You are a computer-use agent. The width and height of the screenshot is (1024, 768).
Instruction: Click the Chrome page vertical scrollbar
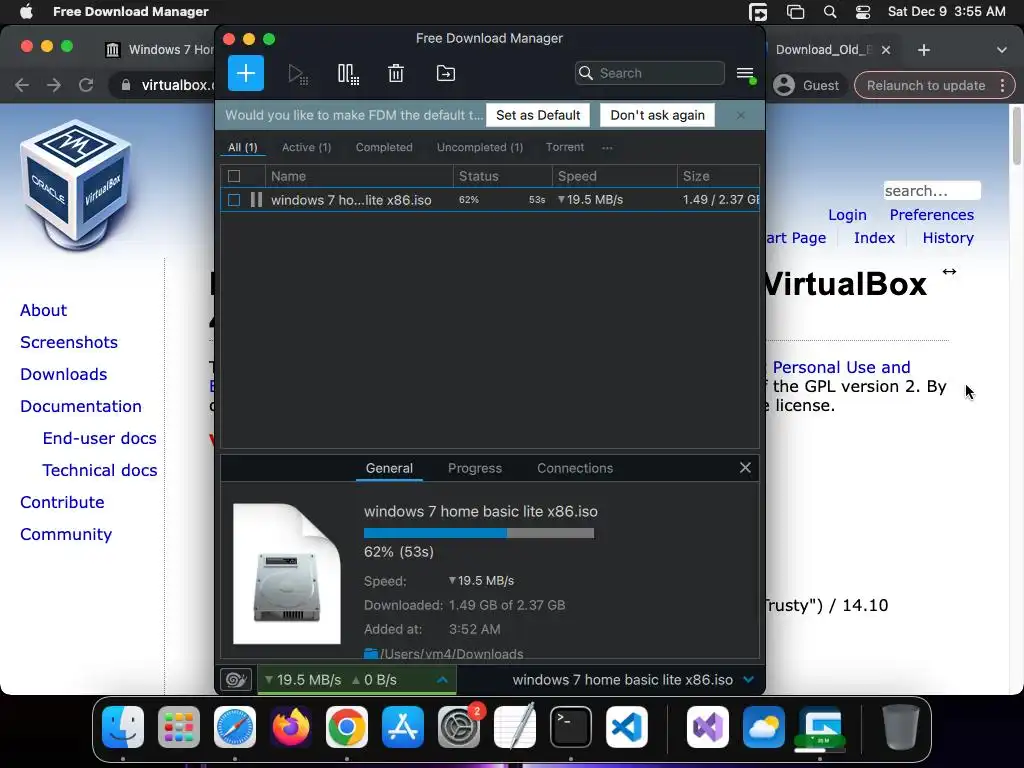pyautogui.click(x=1016, y=136)
